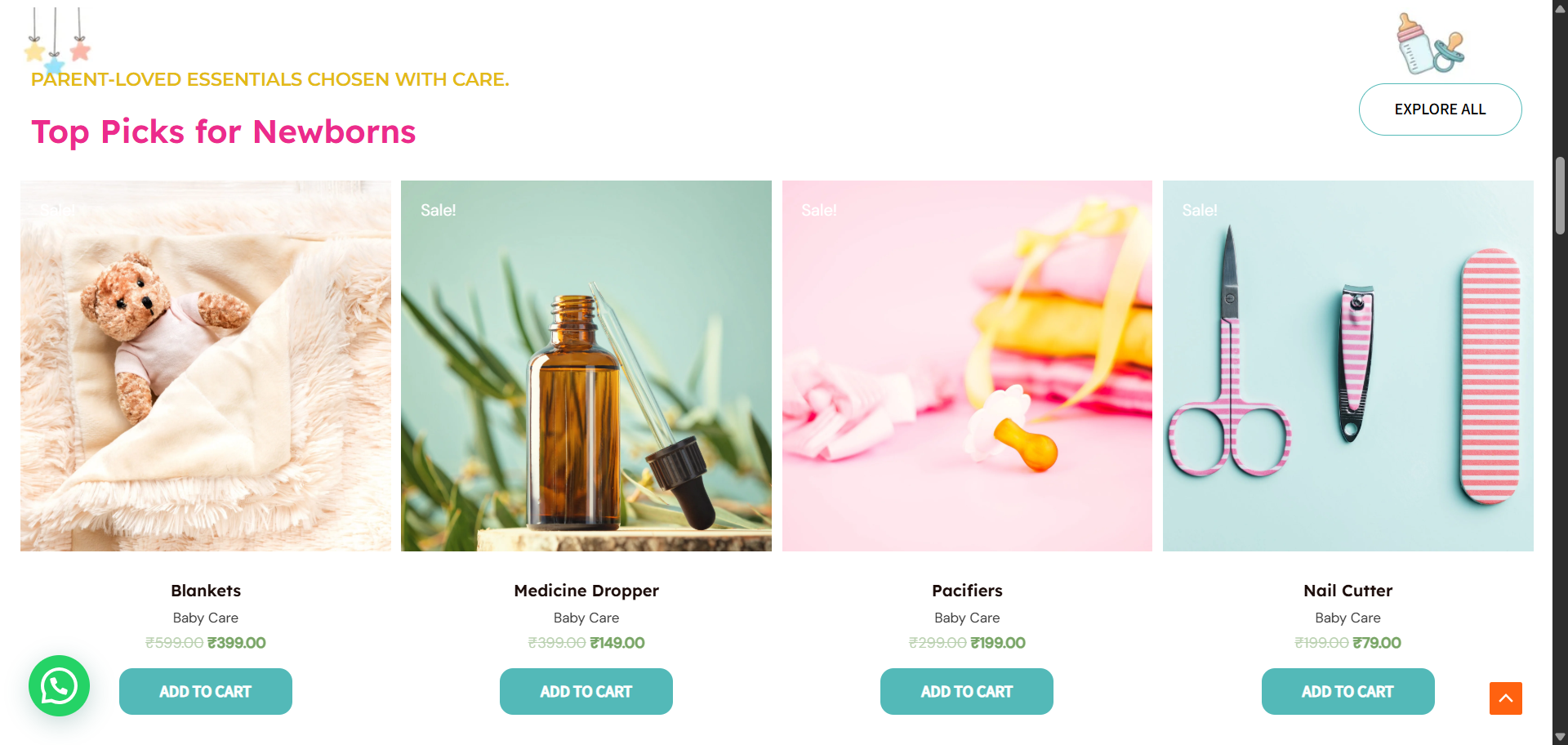Open the Nail Cutter scissors product image
This screenshot has height=745, width=1568.
(1348, 366)
